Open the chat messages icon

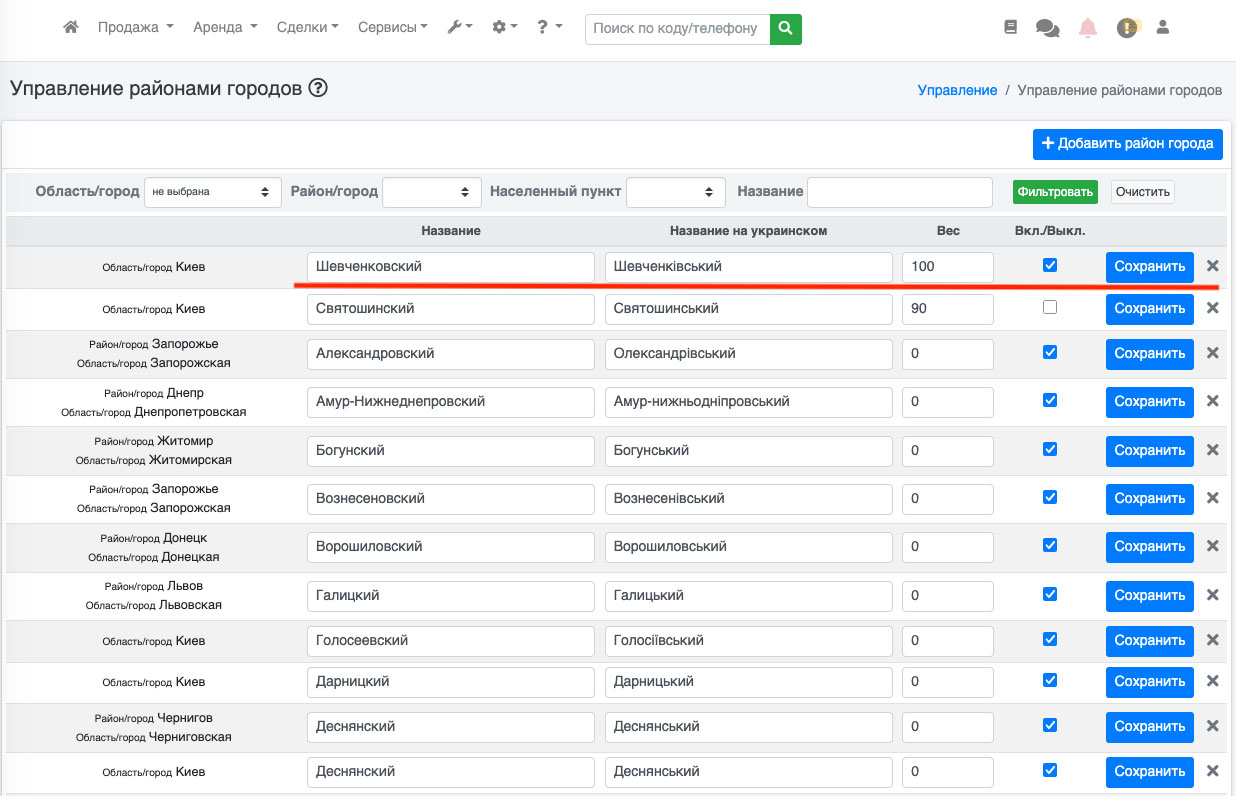1047,28
